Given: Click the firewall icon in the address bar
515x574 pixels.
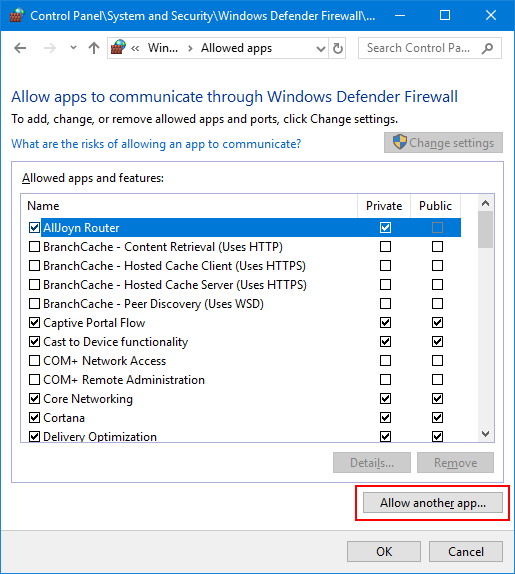Looking at the screenshot, I should [118, 48].
